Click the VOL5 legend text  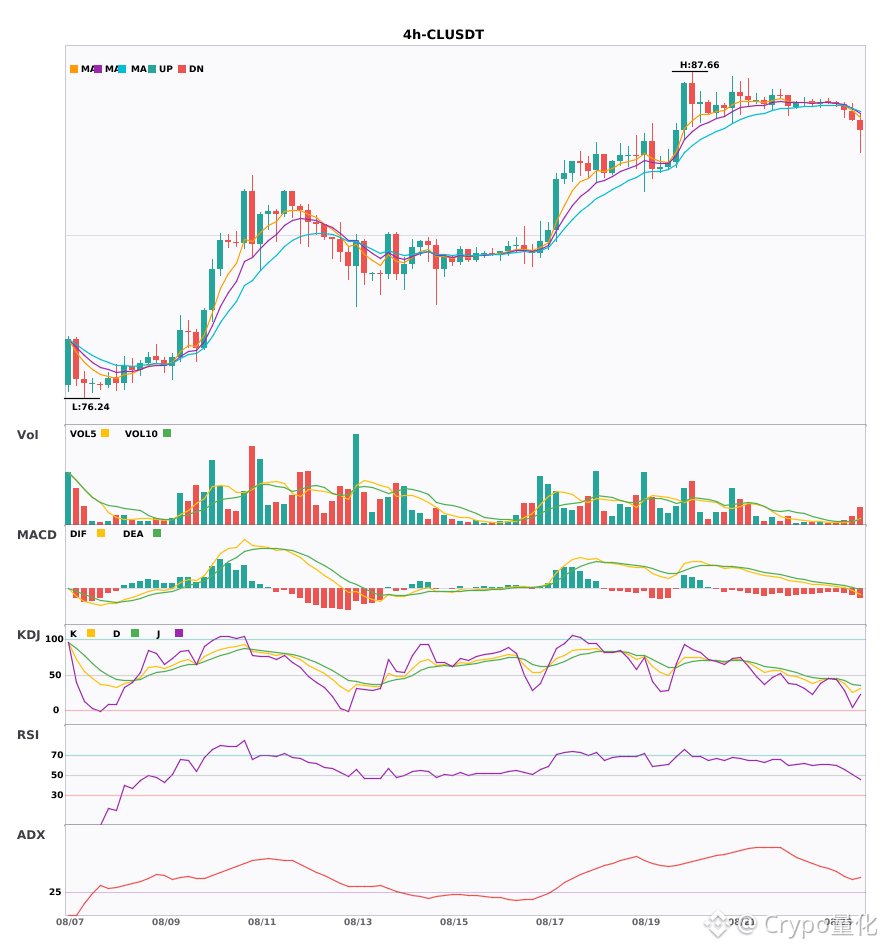click(83, 434)
